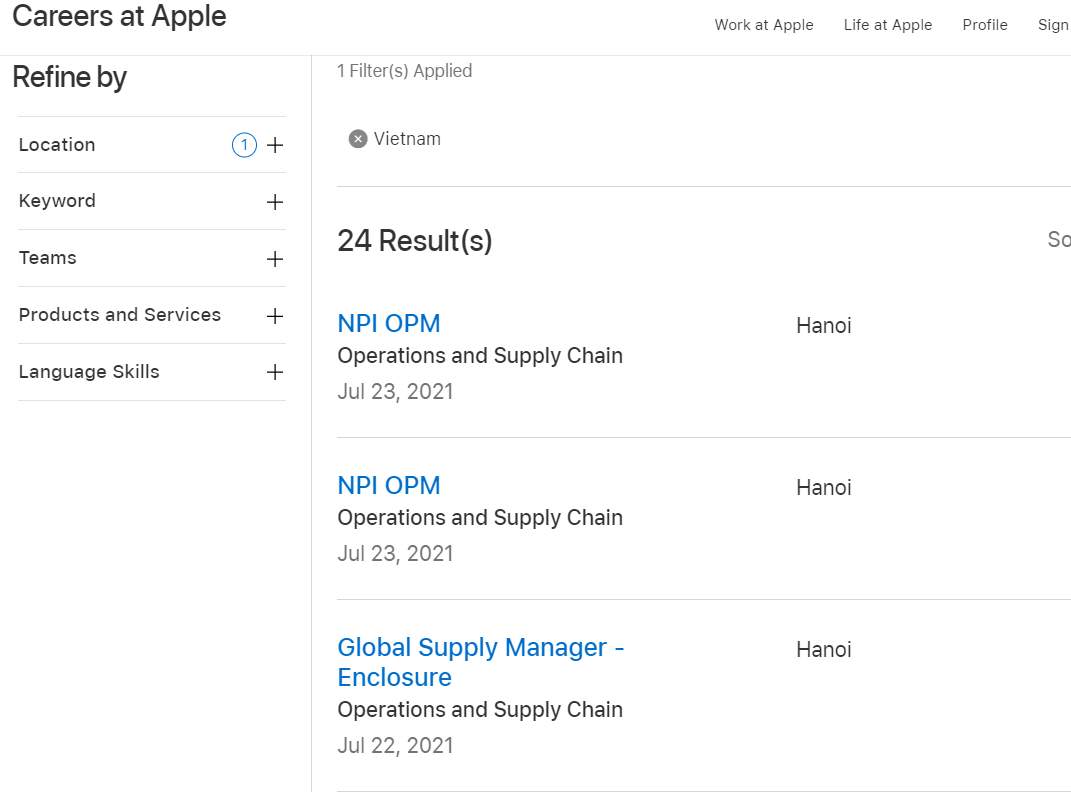Expand Teams filters with the plus icon

[275, 258]
